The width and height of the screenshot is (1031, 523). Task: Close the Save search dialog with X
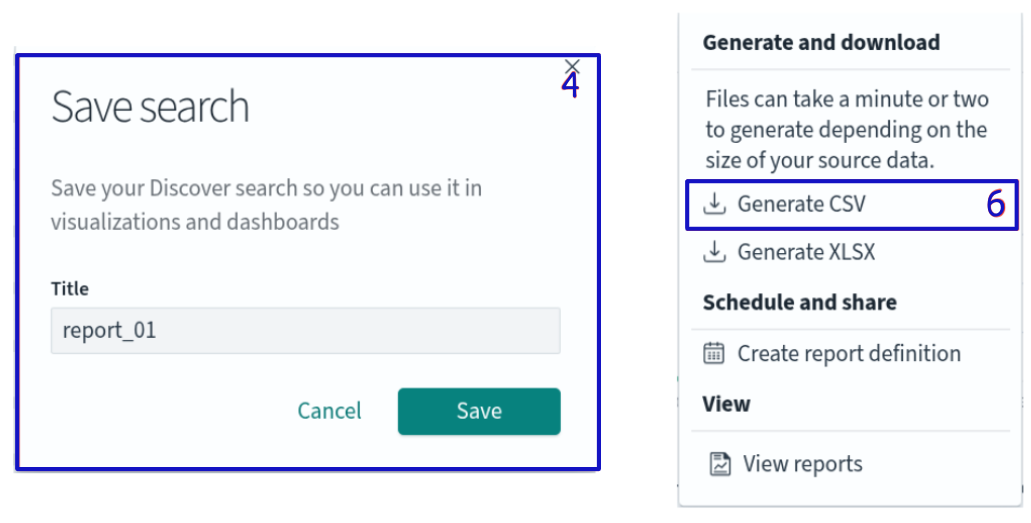click(572, 67)
